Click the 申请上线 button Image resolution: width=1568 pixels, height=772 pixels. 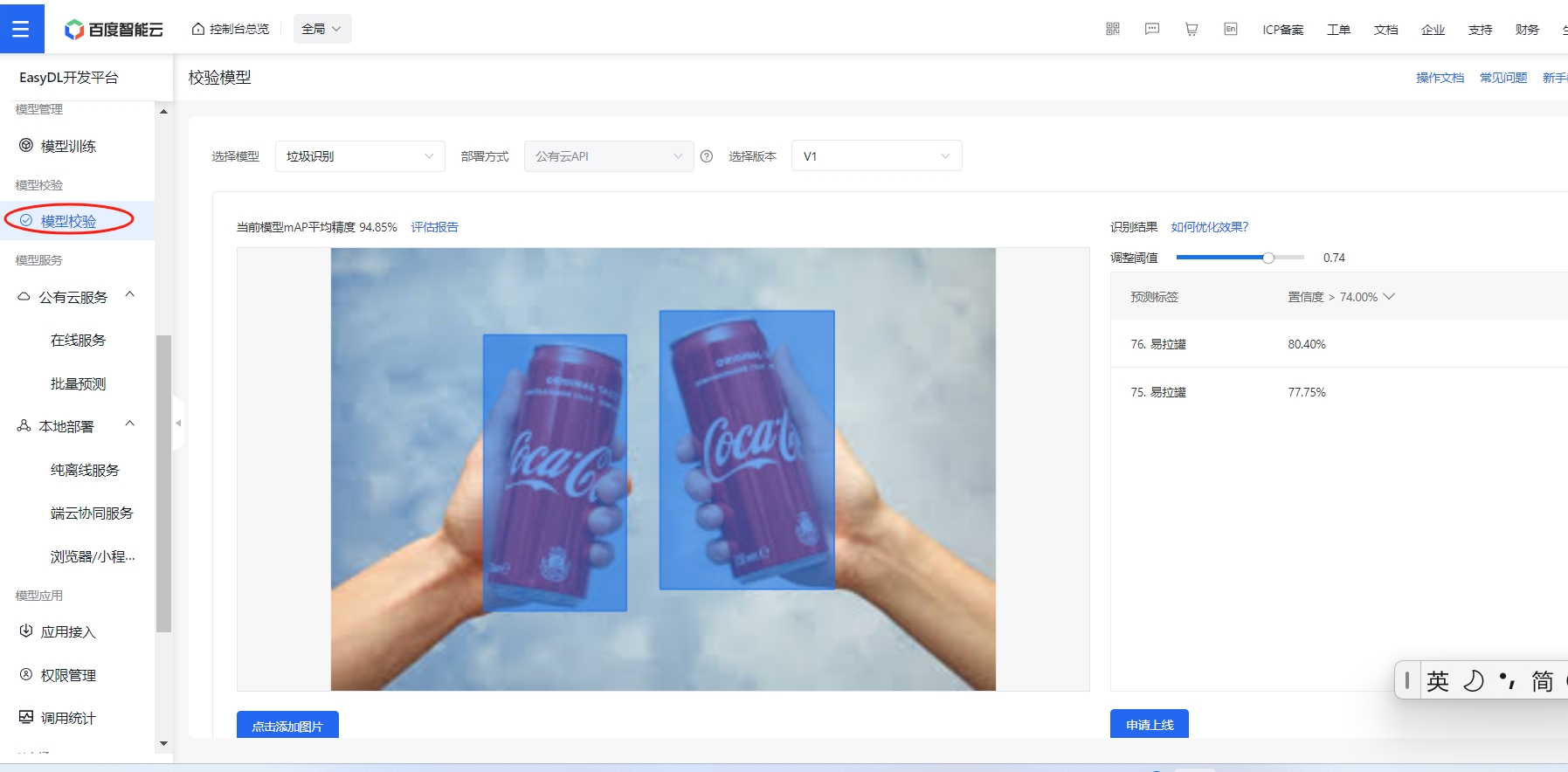[1150, 724]
